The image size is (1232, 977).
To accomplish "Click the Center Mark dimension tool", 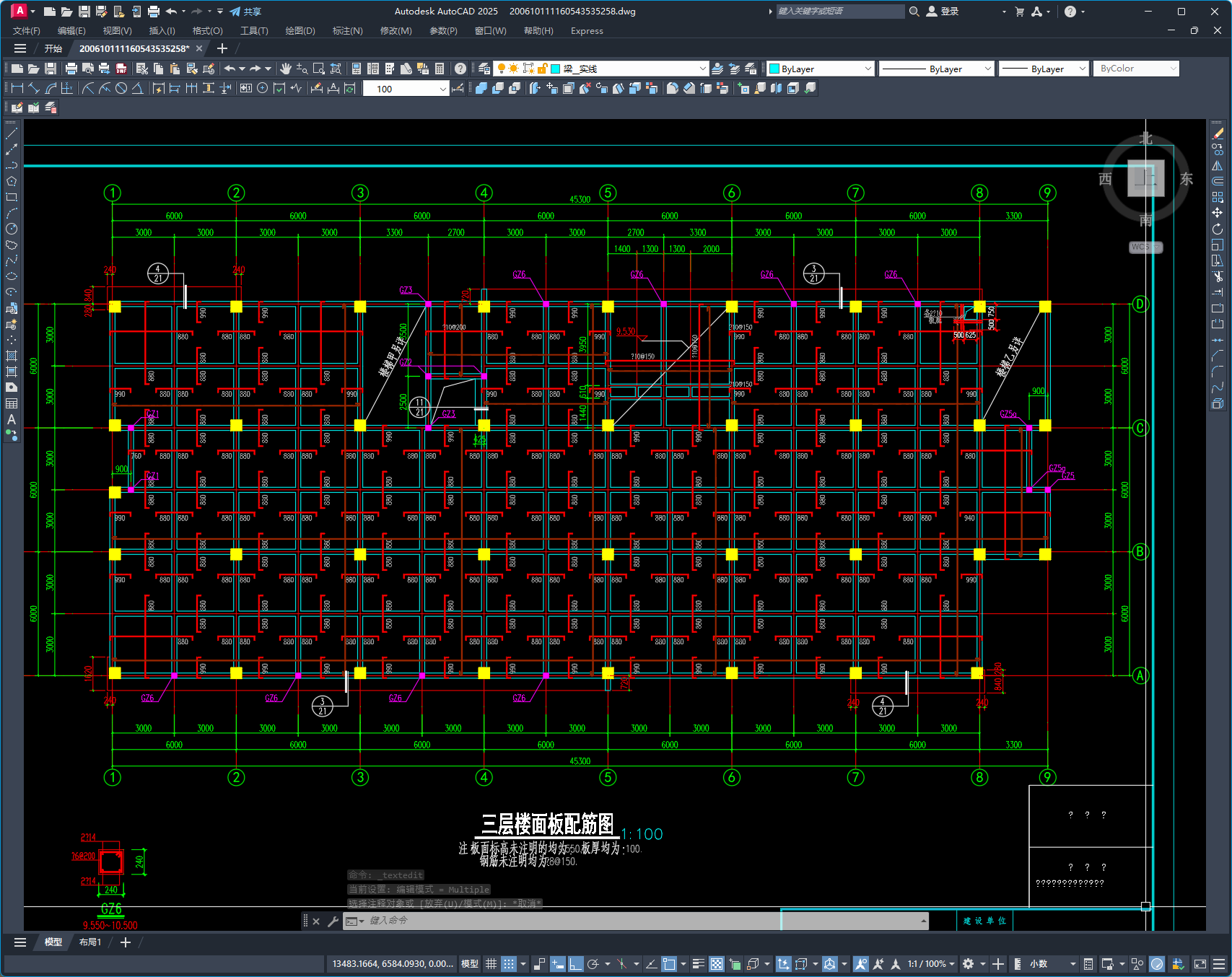I will point(263,88).
